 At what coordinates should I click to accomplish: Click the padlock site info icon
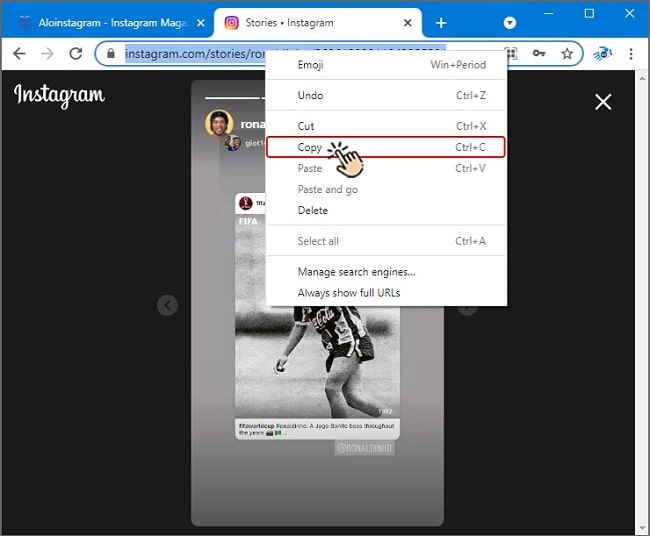click(111, 53)
